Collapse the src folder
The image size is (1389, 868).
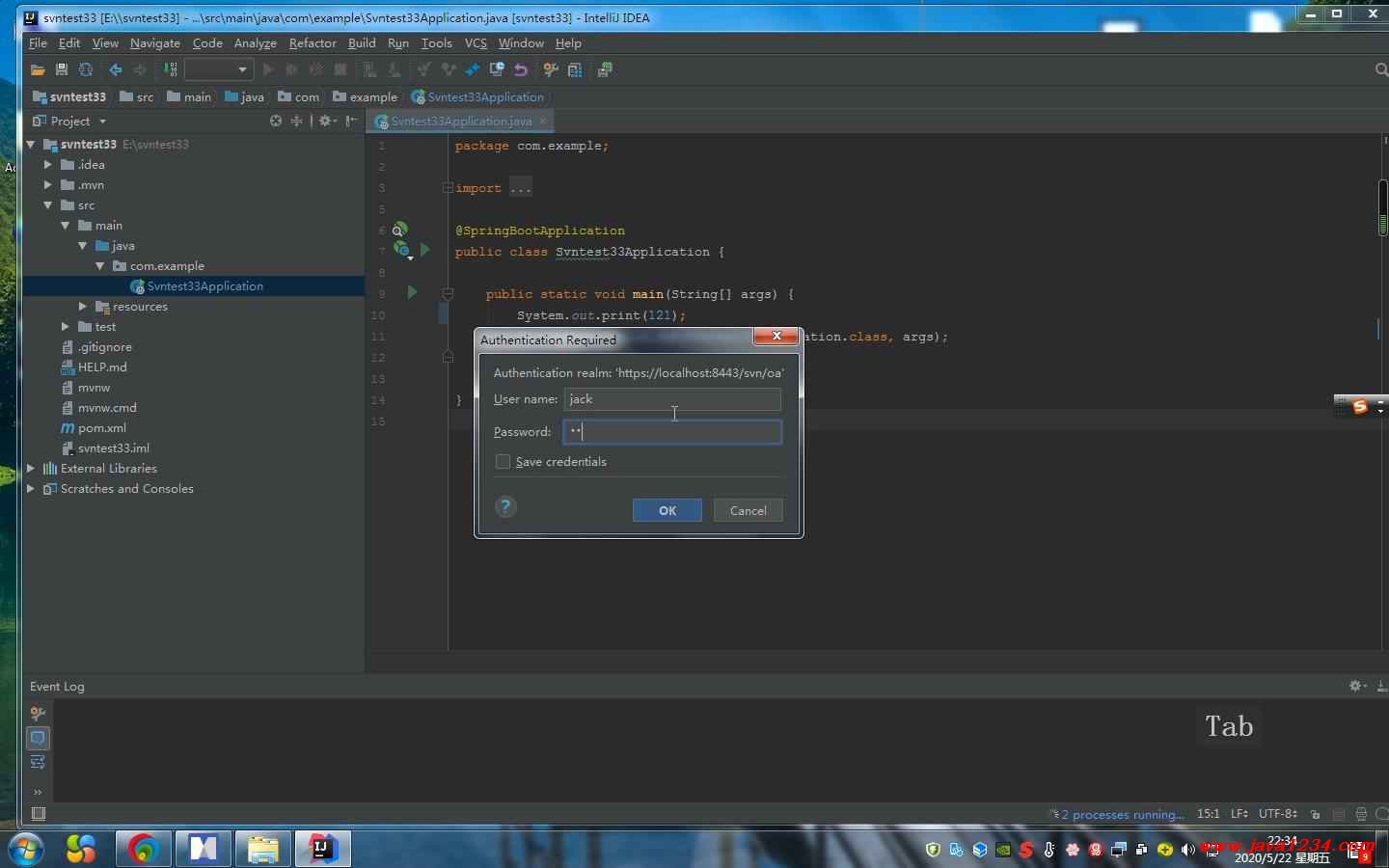pos(47,205)
